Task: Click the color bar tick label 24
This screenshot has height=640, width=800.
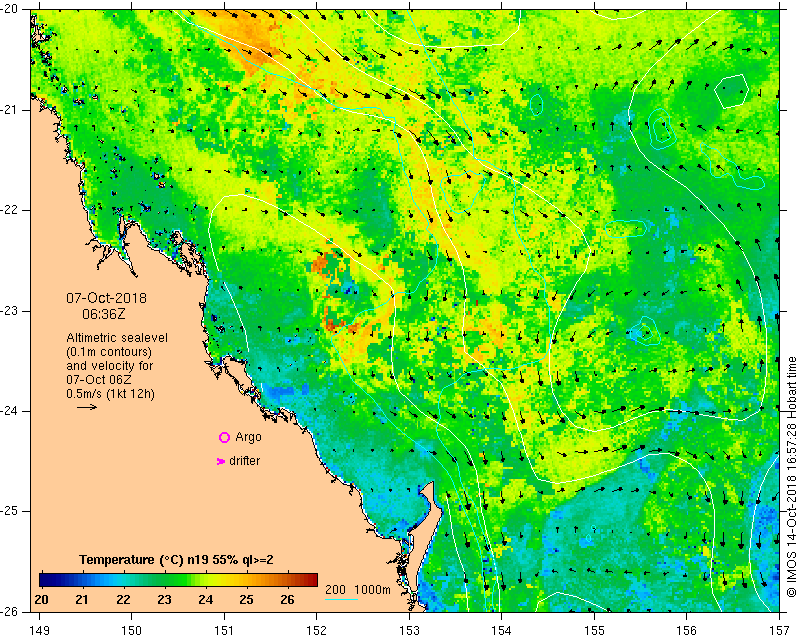Action: click(x=206, y=599)
